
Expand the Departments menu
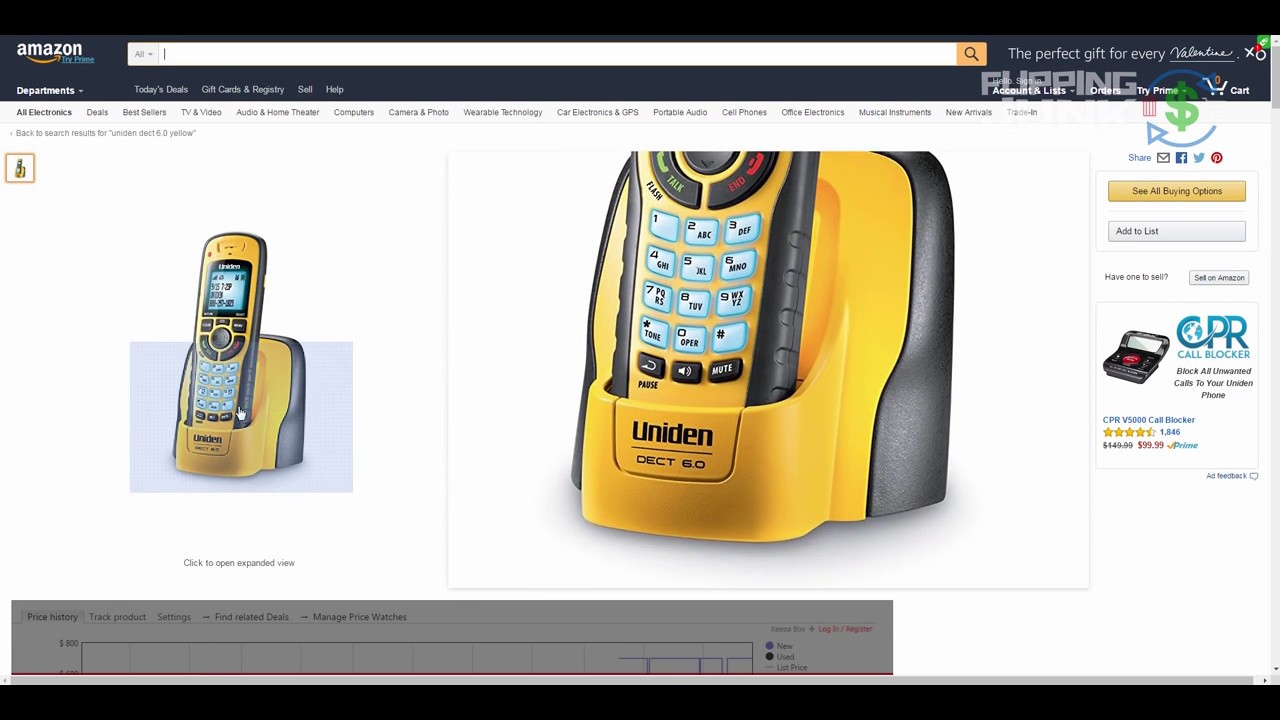coord(50,90)
